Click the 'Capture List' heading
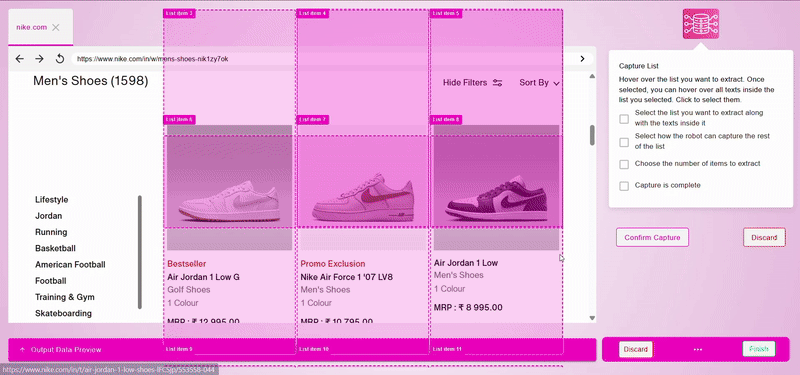Screen dimensions: 800x375 pyautogui.click(x=639, y=66)
